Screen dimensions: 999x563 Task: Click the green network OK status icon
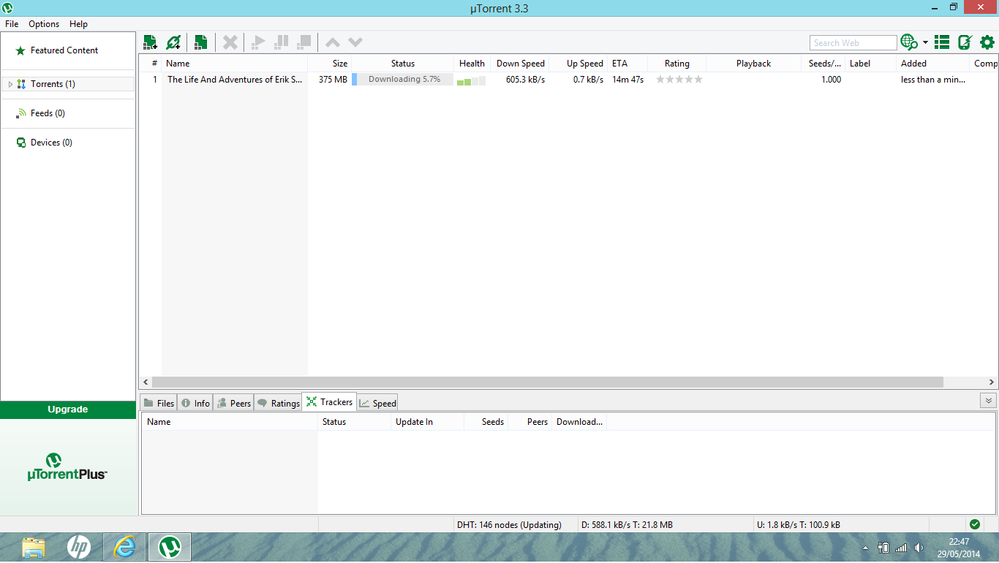click(x=975, y=525)
